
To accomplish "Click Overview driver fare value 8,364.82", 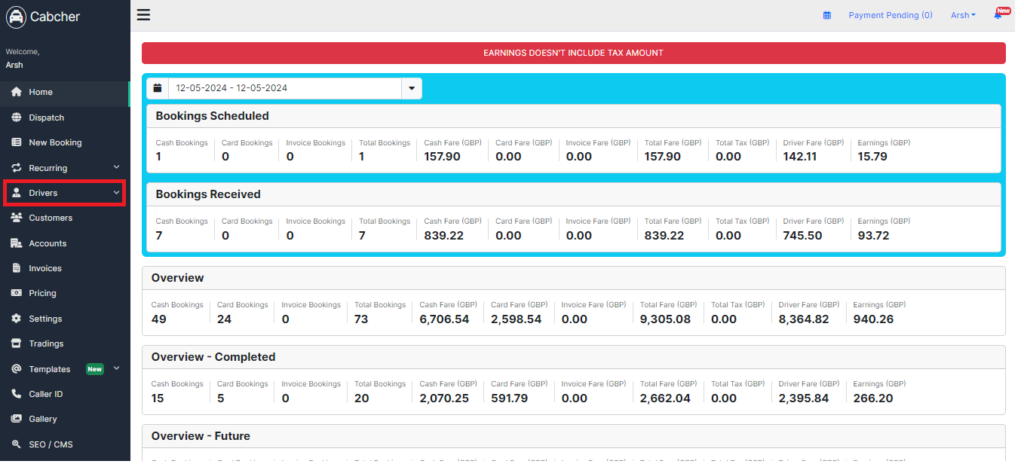I will (804, 319).
